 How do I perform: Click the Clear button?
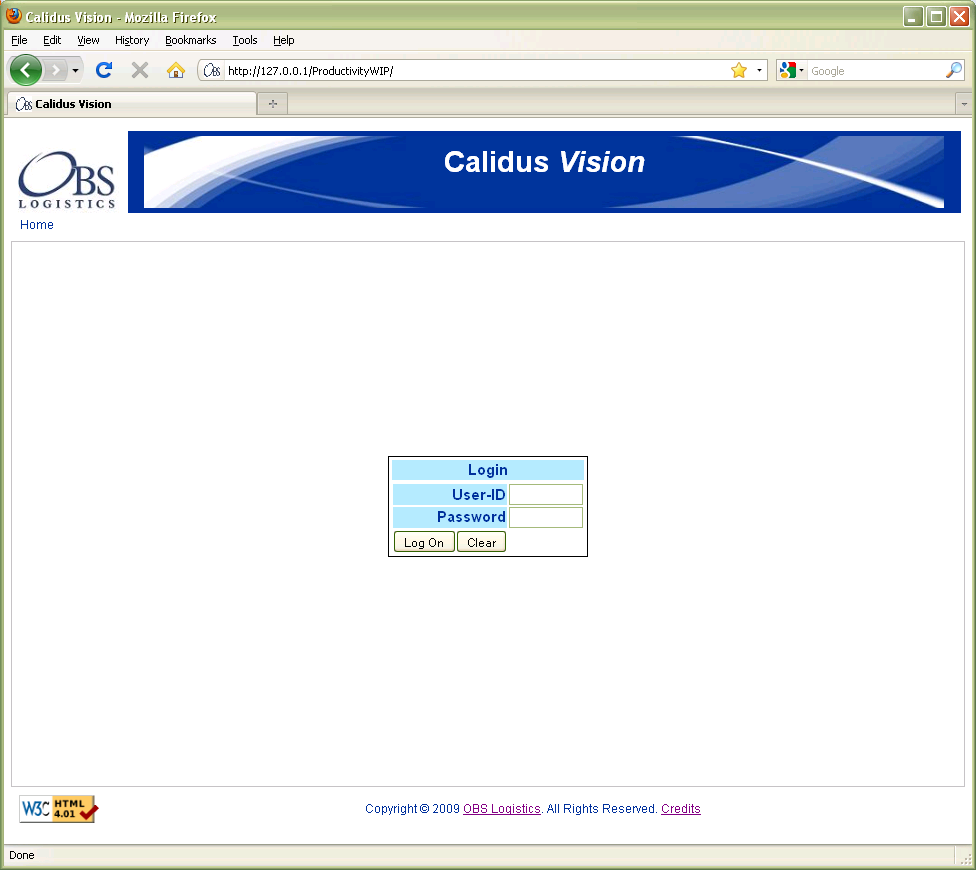[481, 542]
